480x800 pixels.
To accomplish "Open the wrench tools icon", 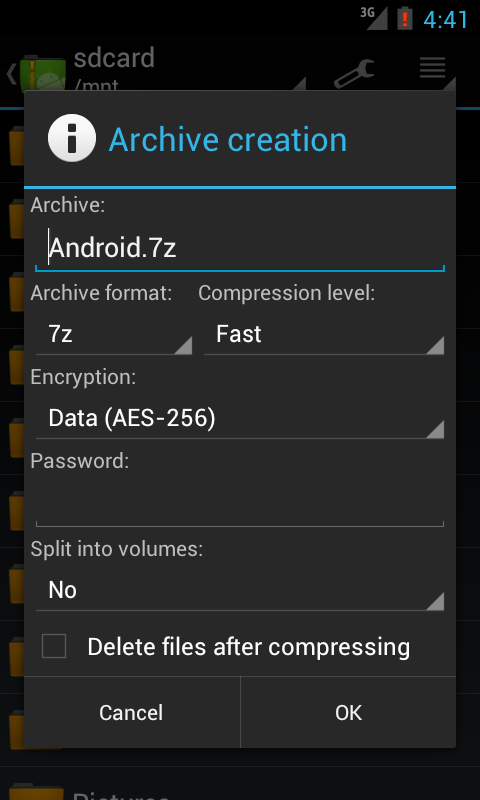I will (355, 72).
